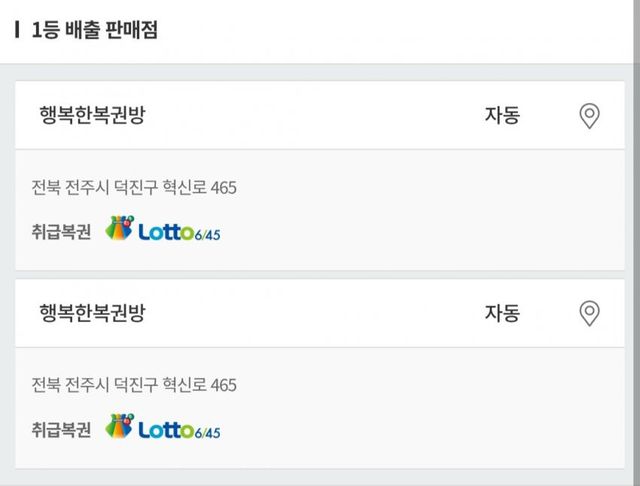Click the 6/45 text in second card's logo
Screen dimensions: 640x486
click(x=208, y=432)
